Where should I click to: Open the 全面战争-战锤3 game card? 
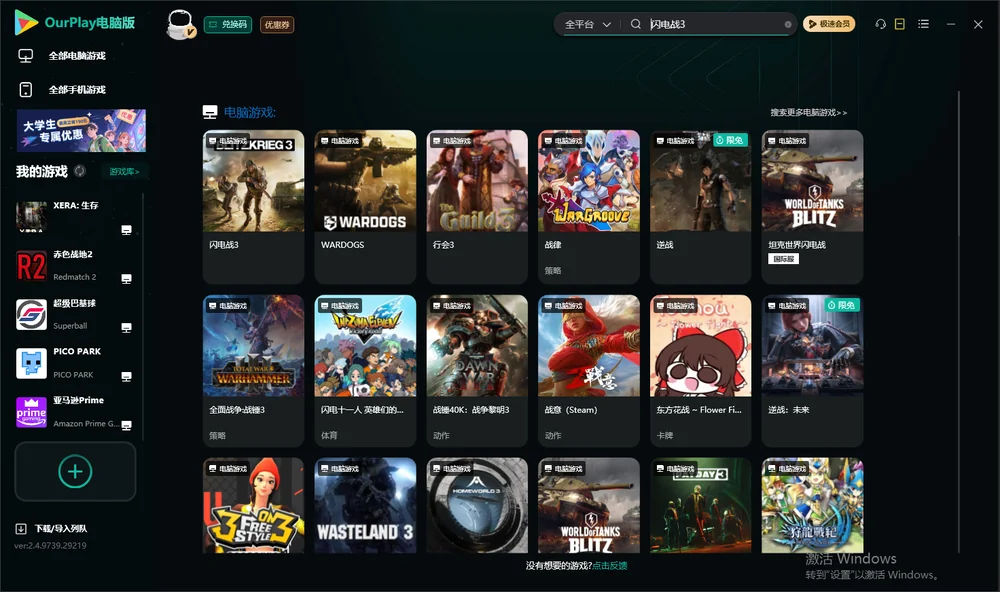(253, 371)
